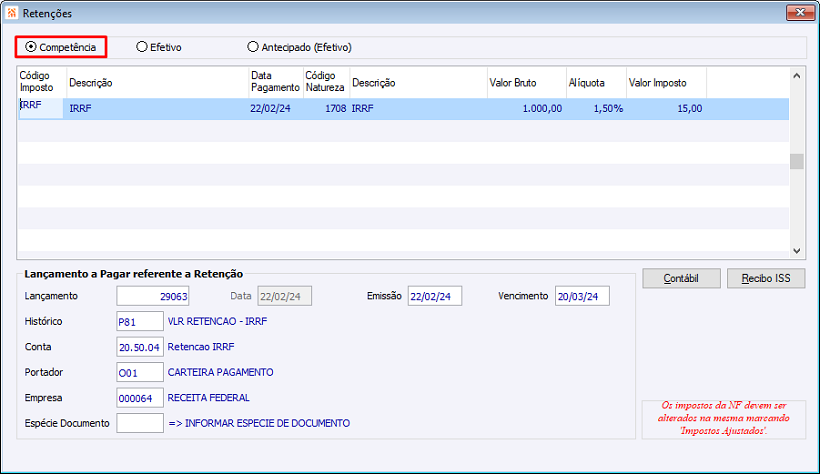Click the red Impostos Ajustados note
This screenshot has height=474, width=820.
[x=724, y=418]
